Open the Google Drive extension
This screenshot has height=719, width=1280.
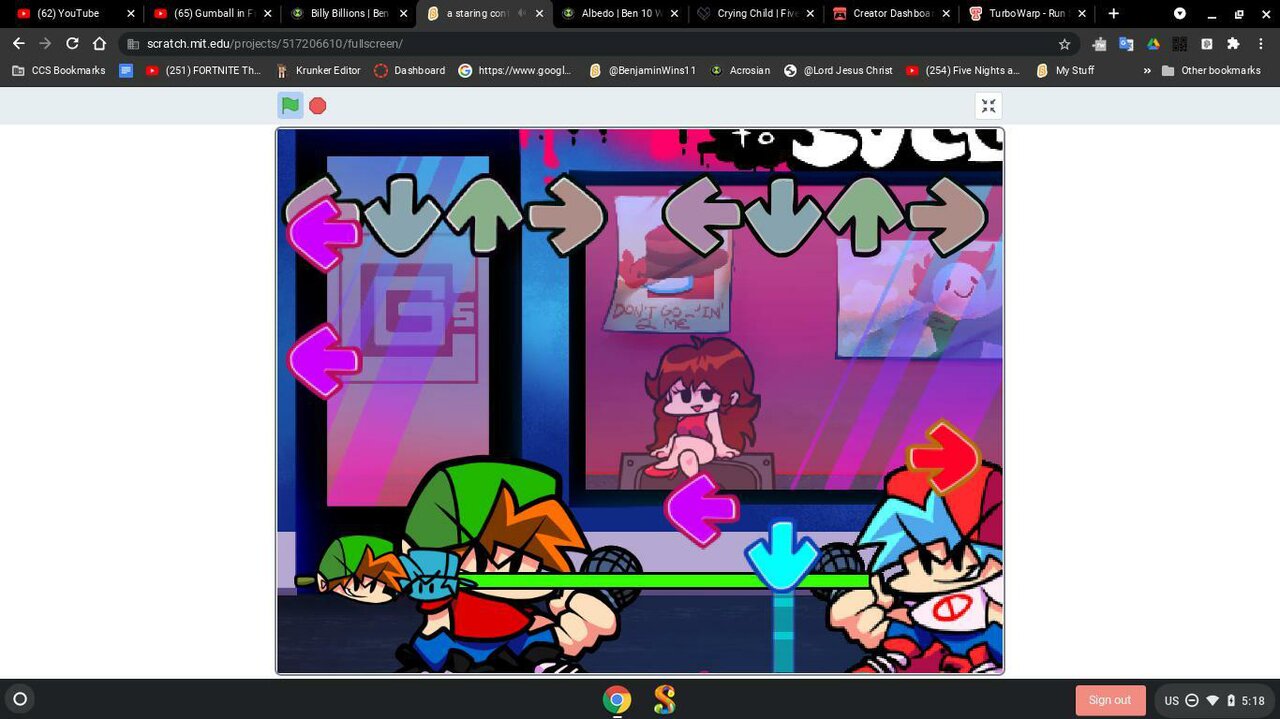pos(1153,44)
